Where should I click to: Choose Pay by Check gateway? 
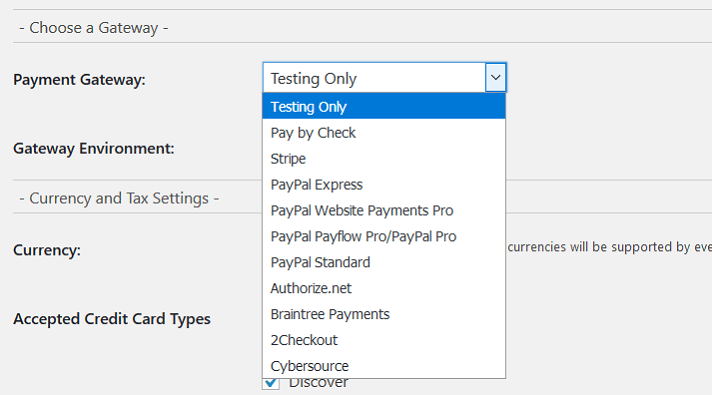point(384,133)
